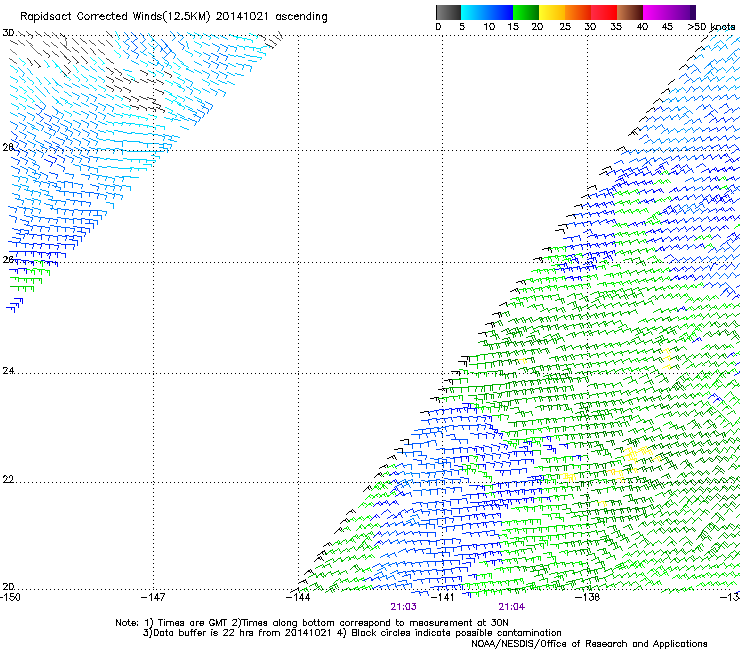The image size is (740, 650).
Task: Click the purple time stamp '21:03'
Action: point(404,607)
